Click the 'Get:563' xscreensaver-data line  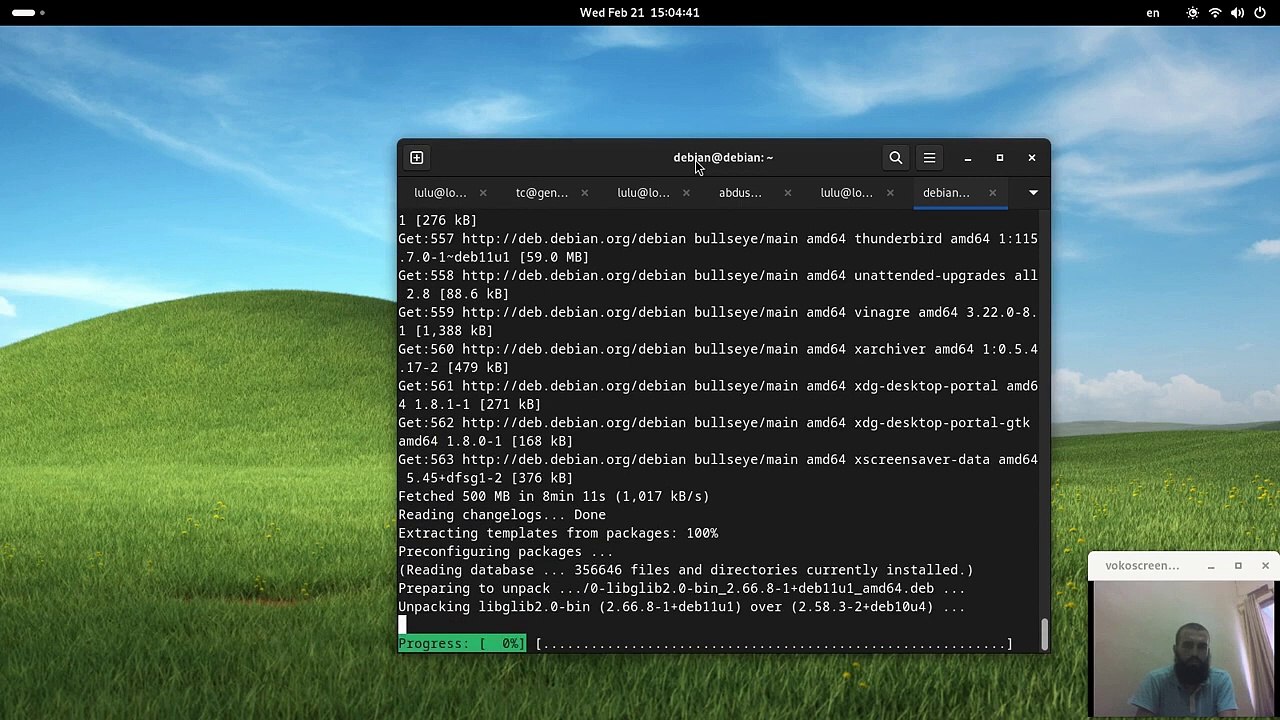tap(718, 469)
